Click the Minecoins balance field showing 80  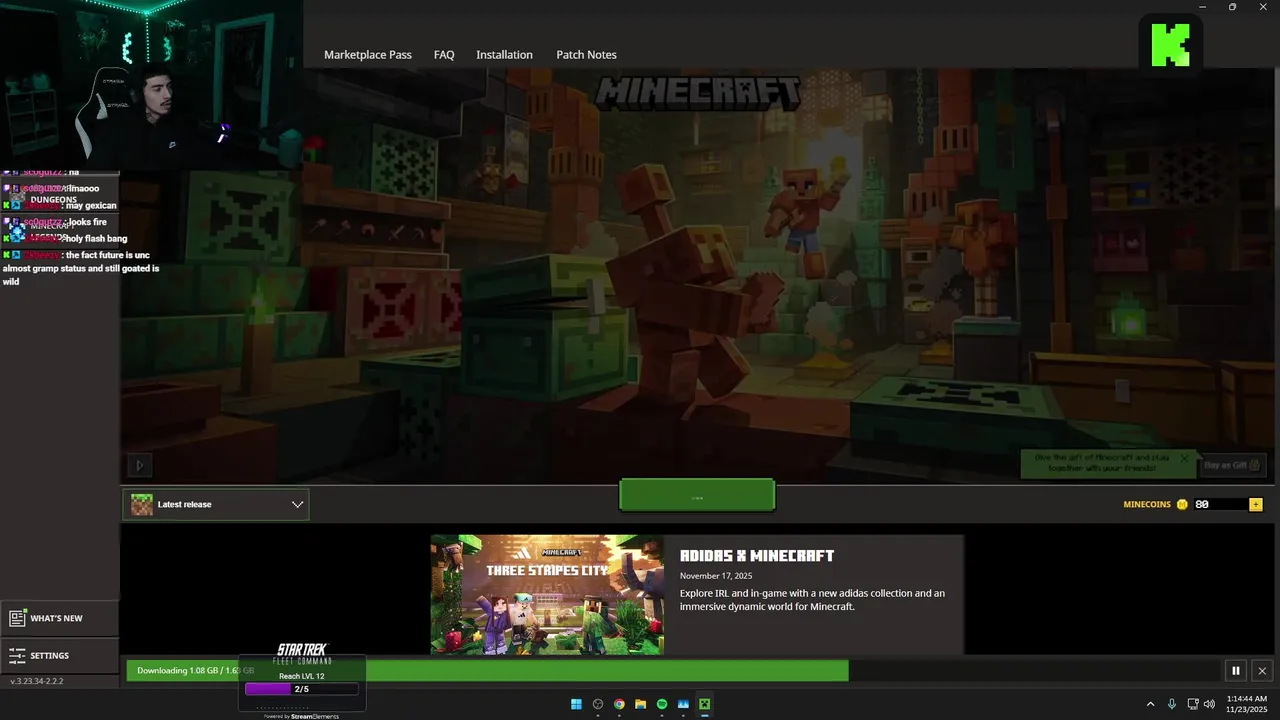1220,505
